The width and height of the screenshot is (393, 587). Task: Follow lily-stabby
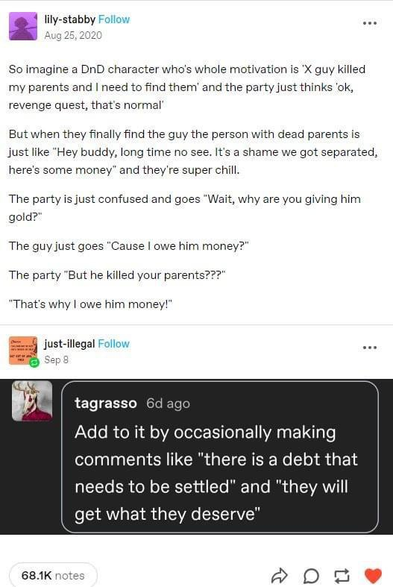click(x=114, y=19)
